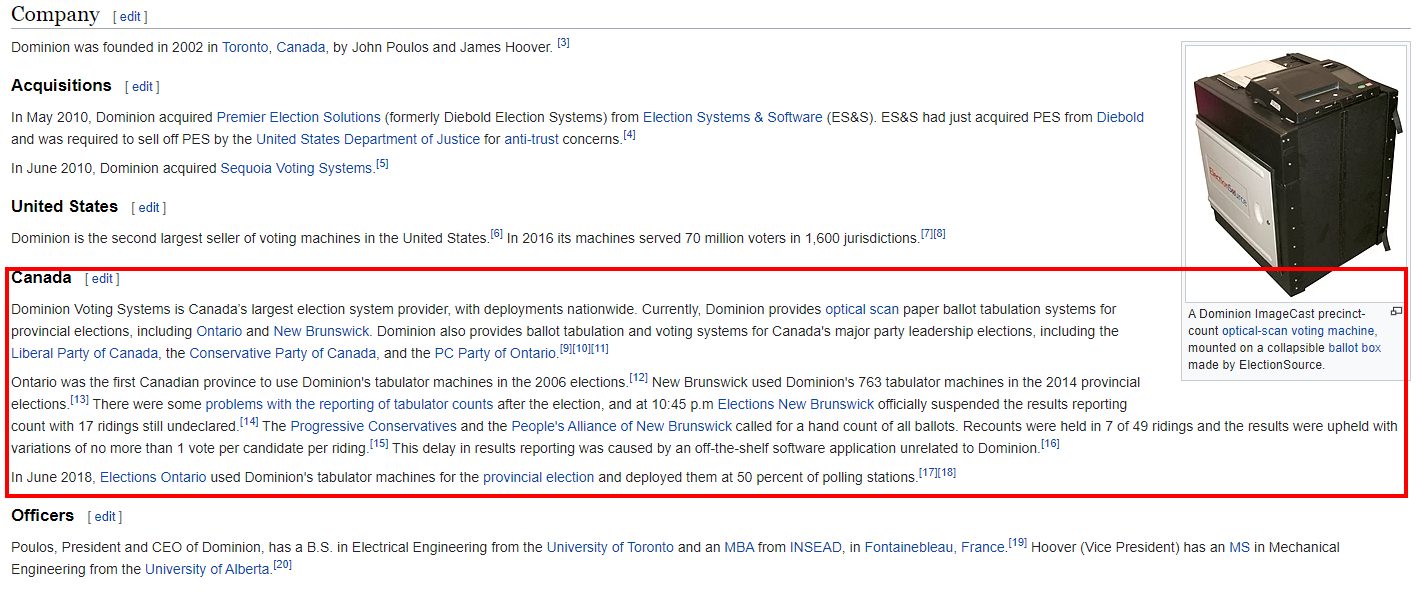Open the Canada link after Toronto
Image resolution: width=1420 pixels, height=595 pixels.
[x=301, y=47]
